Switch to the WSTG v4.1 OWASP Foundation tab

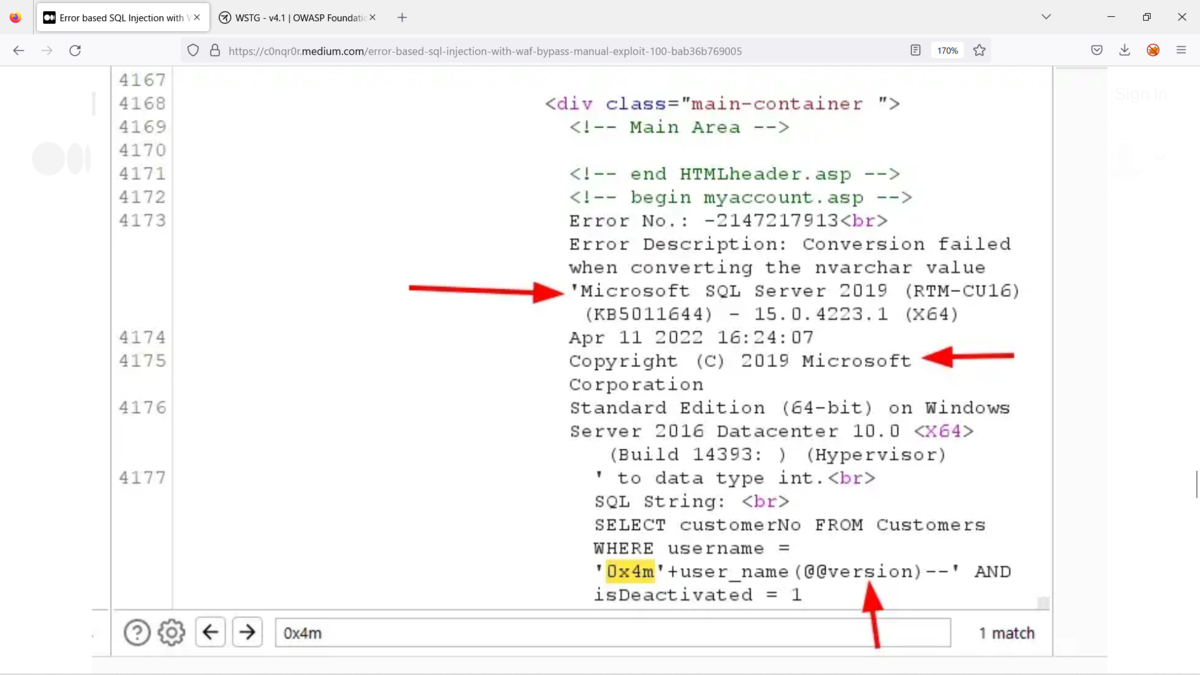point(298,17)
